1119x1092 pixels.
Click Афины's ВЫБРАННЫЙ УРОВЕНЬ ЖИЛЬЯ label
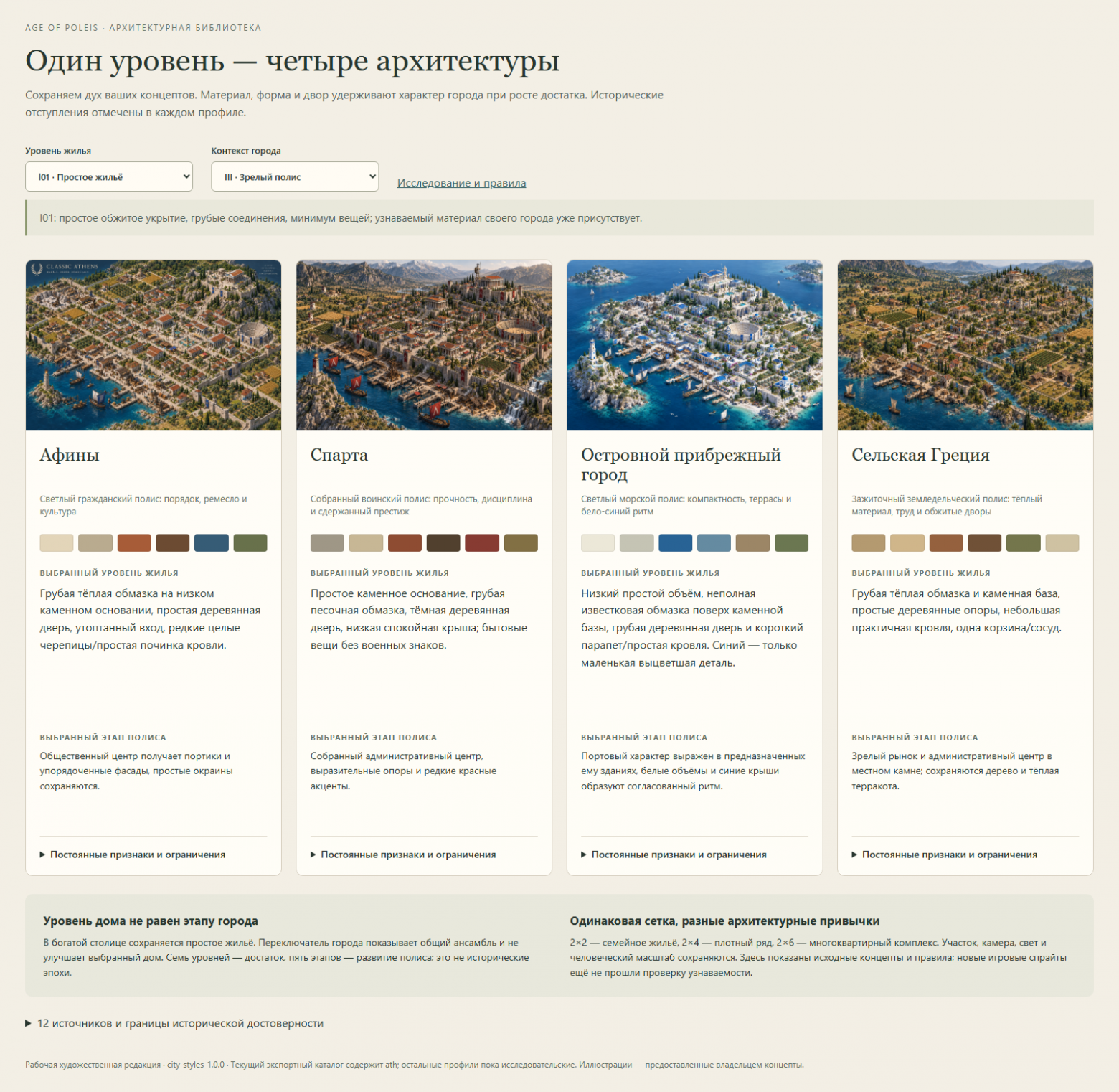click(x=109, y=573)
